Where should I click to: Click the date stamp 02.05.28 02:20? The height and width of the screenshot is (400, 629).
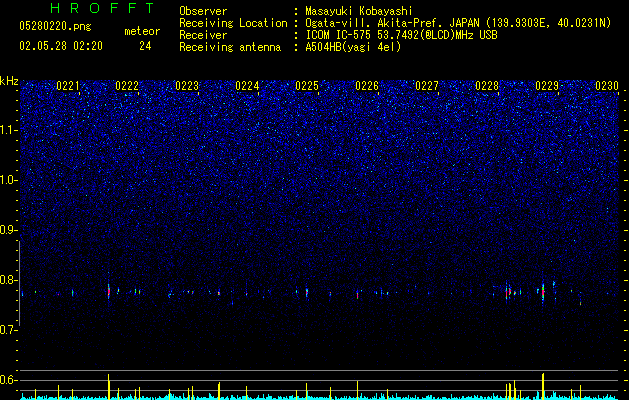point(61,46)
